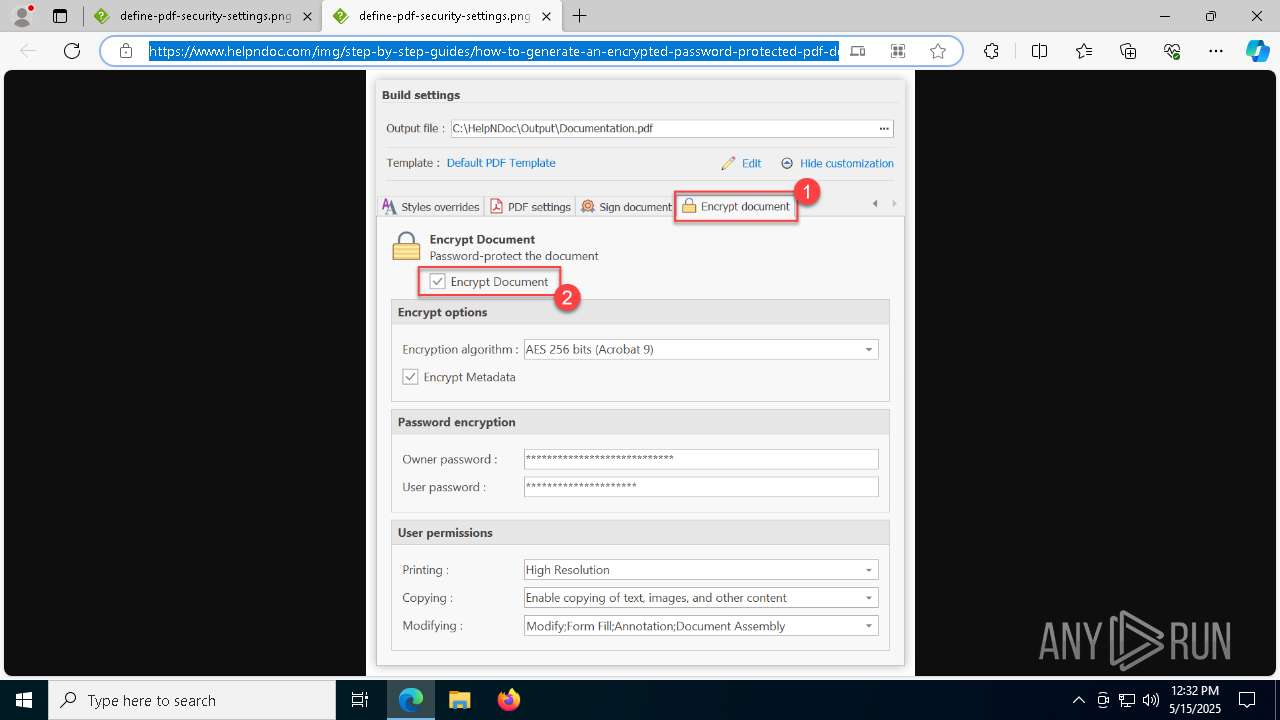Viewport: 1280px width, 720px height.
Task: Open the Edge profile icon
Action: click(x=22, y=16)
